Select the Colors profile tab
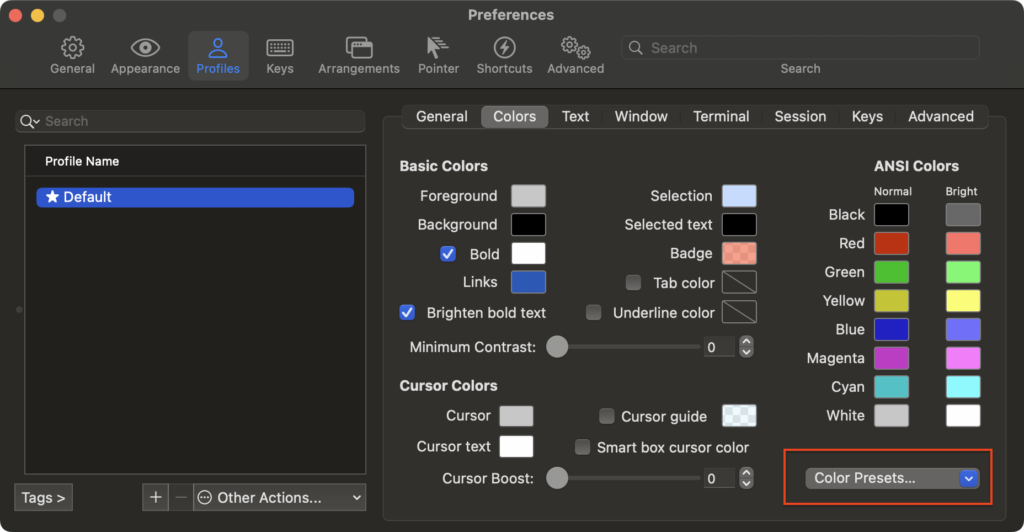 tap(515, 116)
